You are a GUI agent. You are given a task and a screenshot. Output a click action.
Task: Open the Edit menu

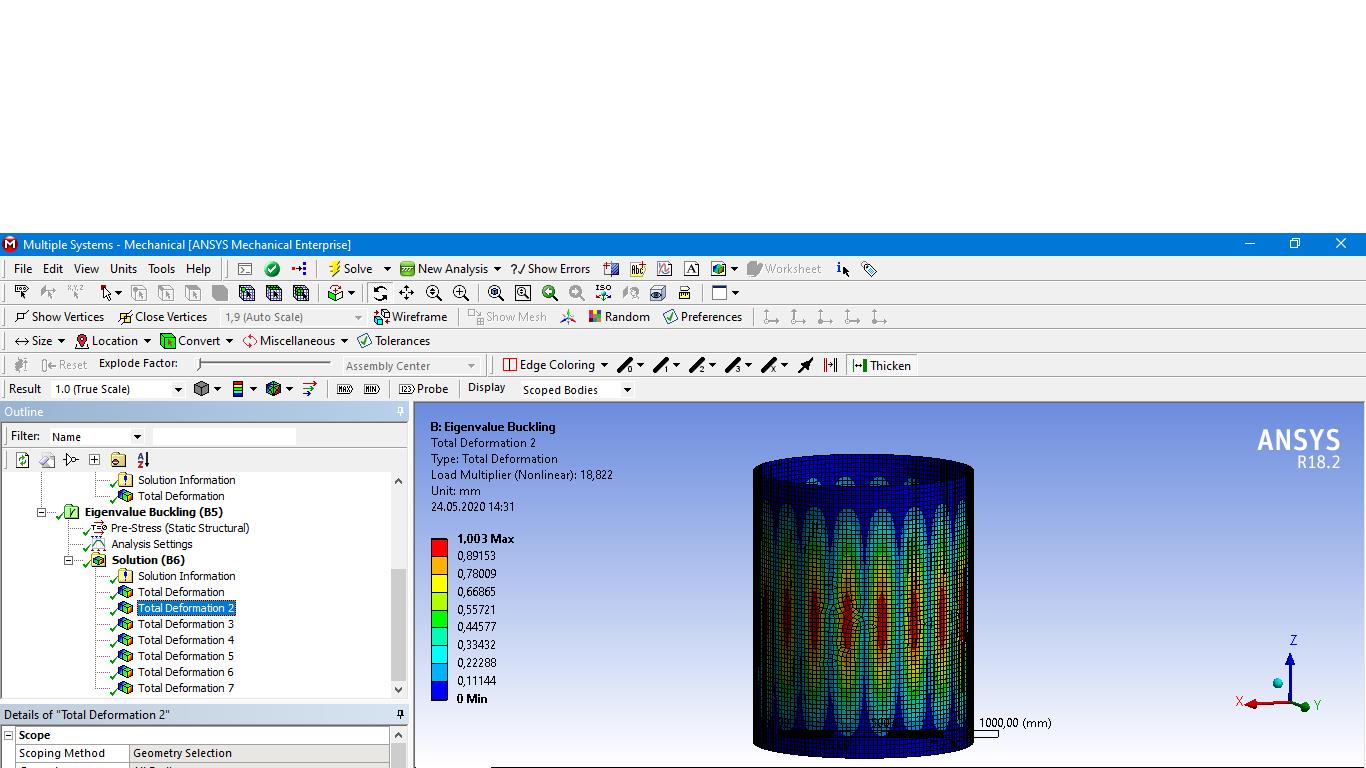click(53, 269)
